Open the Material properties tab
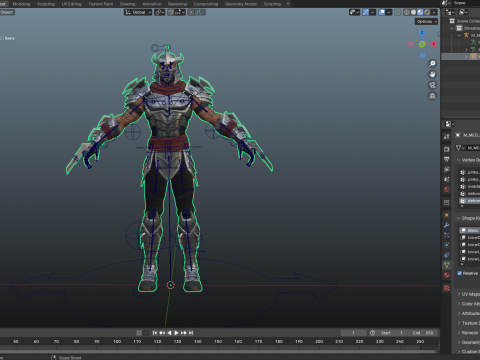The width and height of the screenshot is (480, 360). (447, 275)
